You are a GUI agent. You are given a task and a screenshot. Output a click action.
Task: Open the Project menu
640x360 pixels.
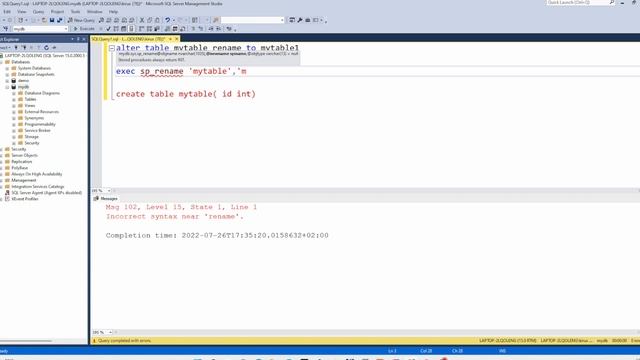57,12
